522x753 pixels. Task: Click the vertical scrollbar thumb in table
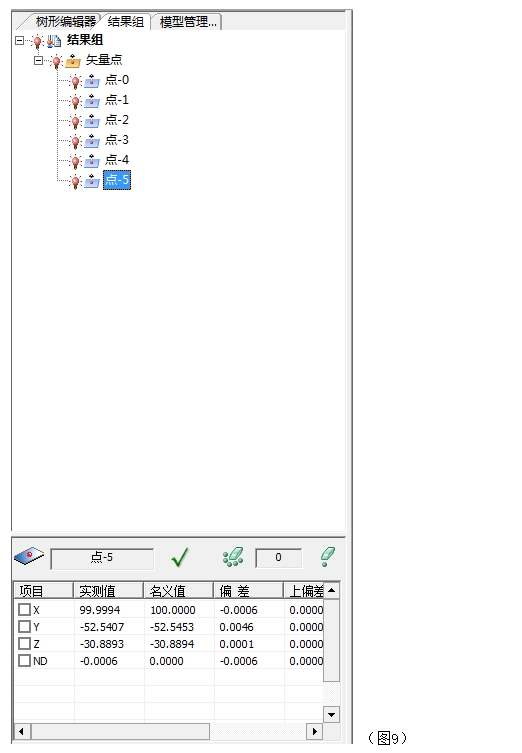[331, 640]
